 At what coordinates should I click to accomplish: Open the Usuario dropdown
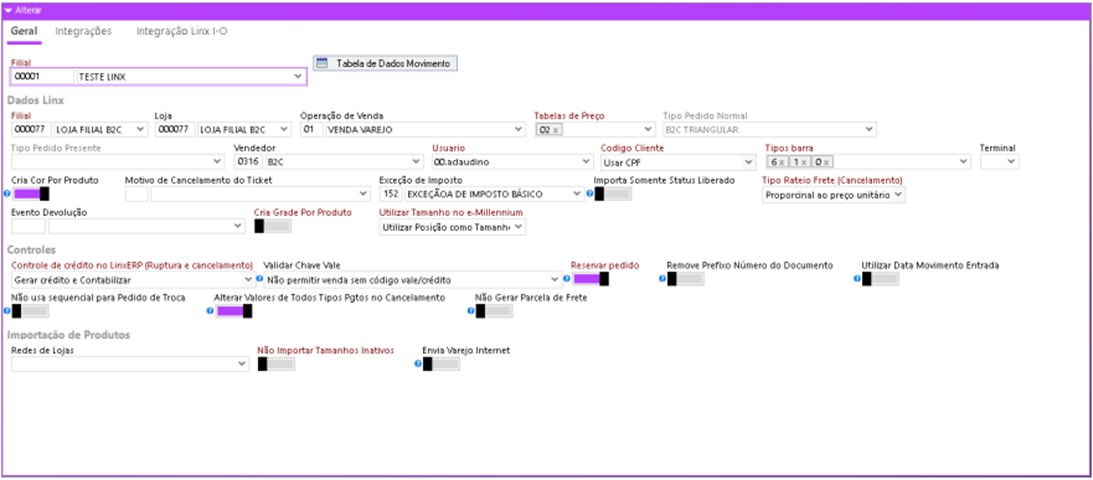click(586, 162)
